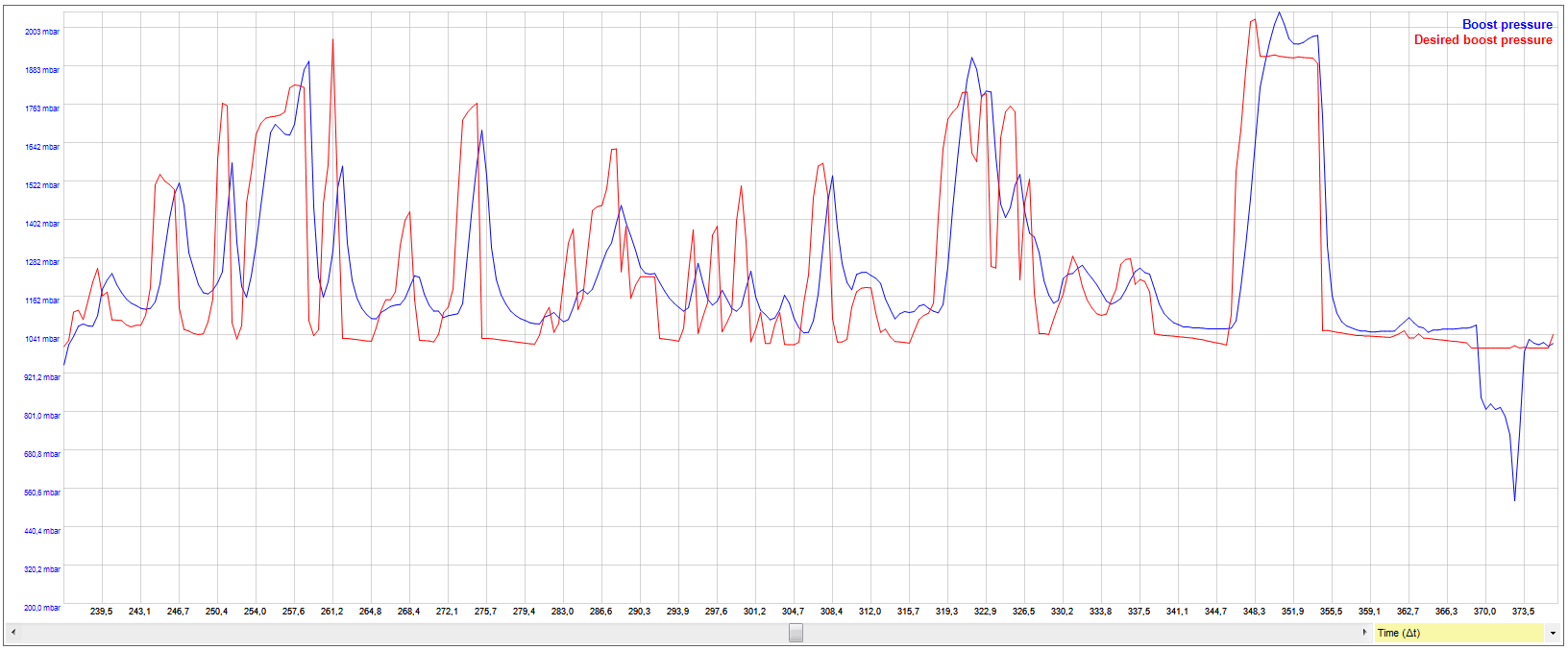
Task: Click the 239,5 time axis label
Action: 101,612
